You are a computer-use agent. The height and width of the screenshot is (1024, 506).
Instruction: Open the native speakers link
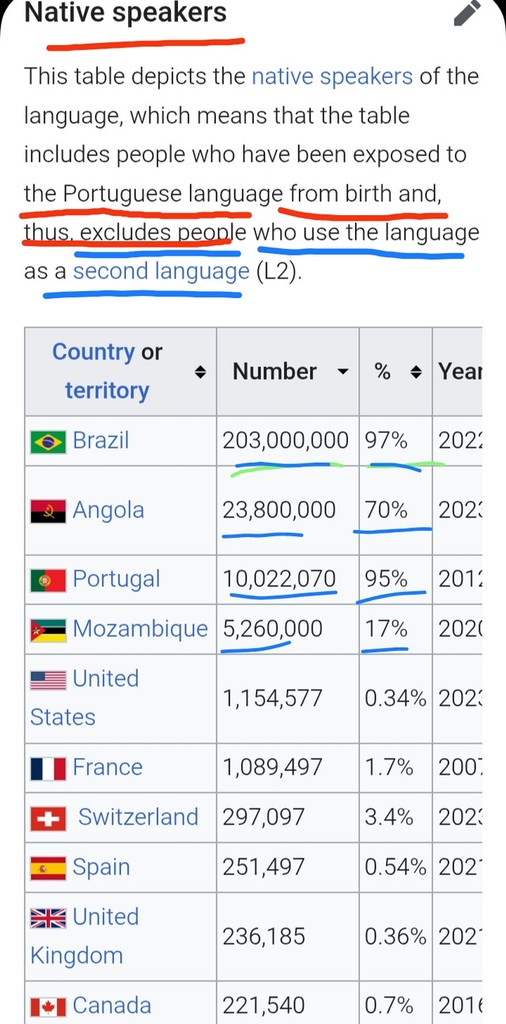[x=332, y=76]
